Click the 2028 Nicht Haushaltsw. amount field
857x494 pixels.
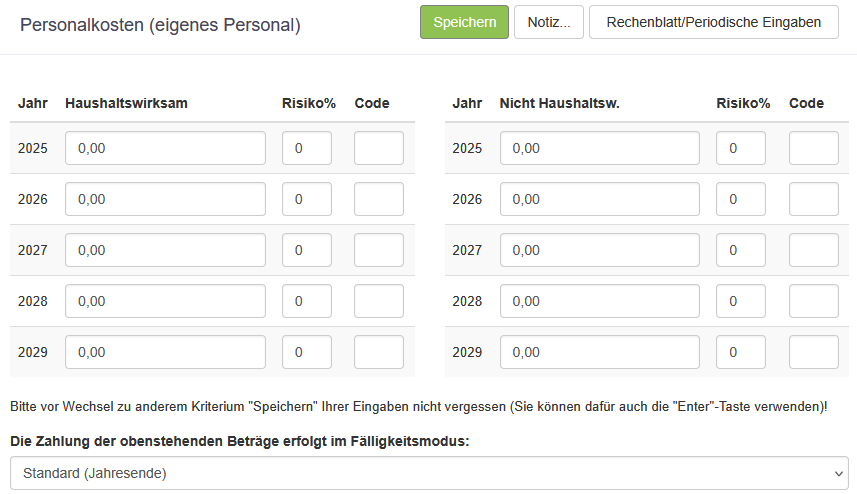[599, 301]
